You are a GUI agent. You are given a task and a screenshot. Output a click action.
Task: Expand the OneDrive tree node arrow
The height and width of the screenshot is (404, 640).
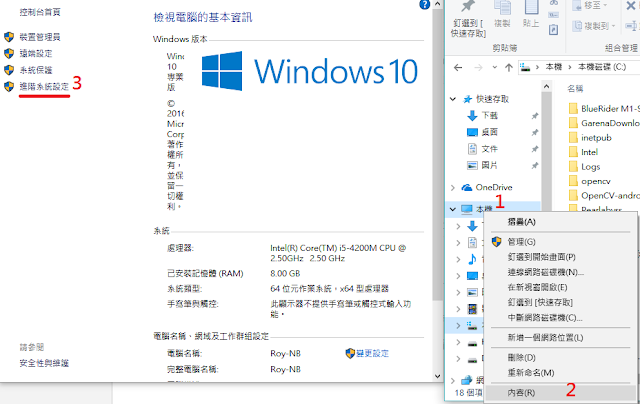tap(453, 188)
